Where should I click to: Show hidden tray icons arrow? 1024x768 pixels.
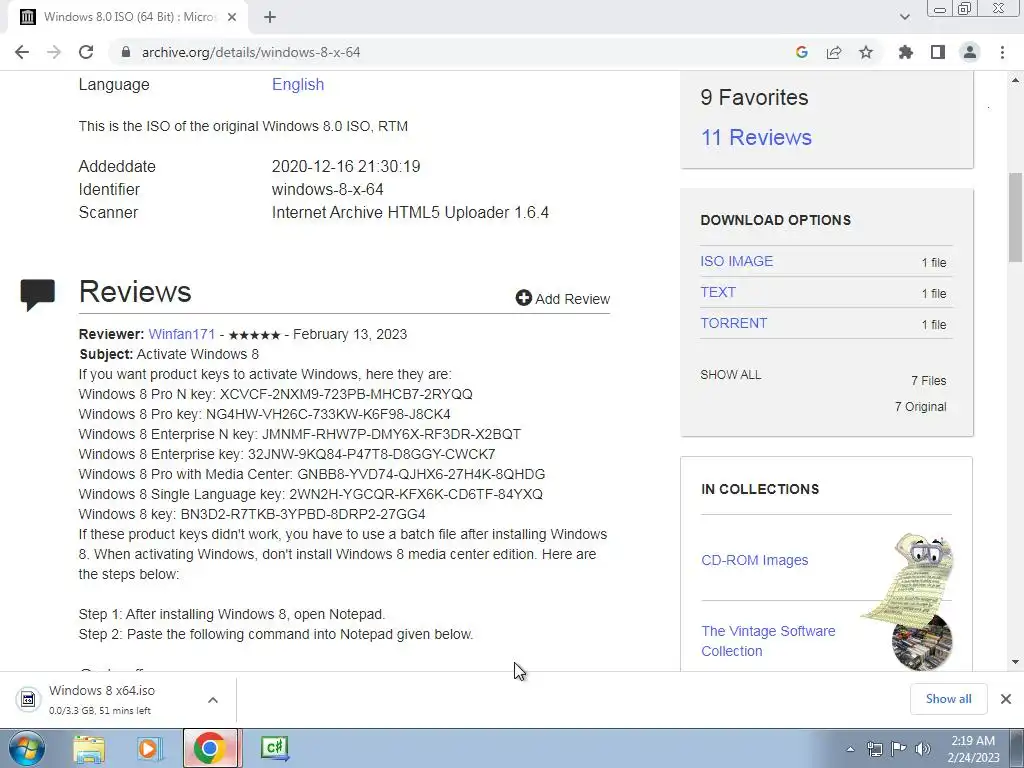[850, 749]
